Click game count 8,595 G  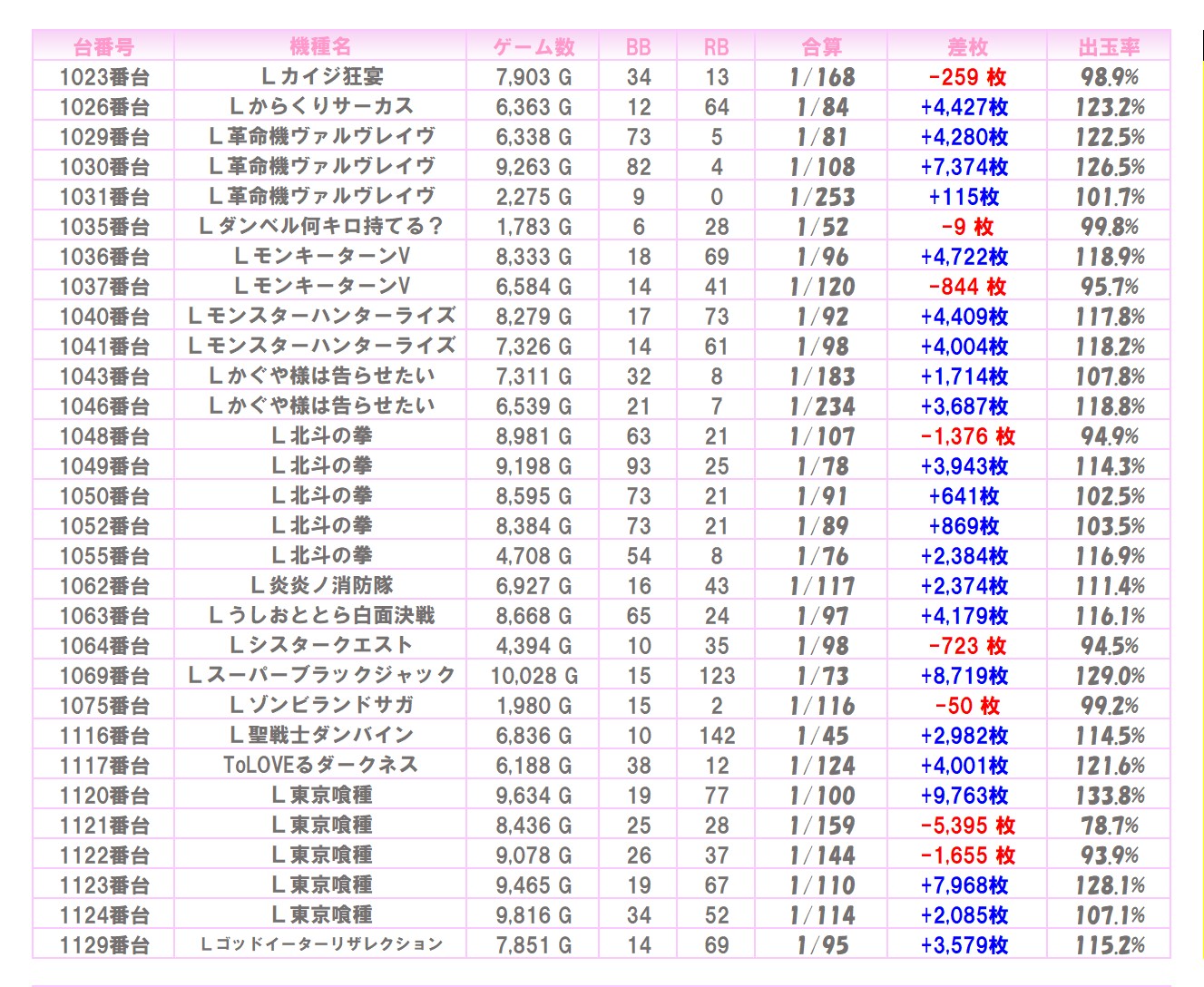pos(533,496)
